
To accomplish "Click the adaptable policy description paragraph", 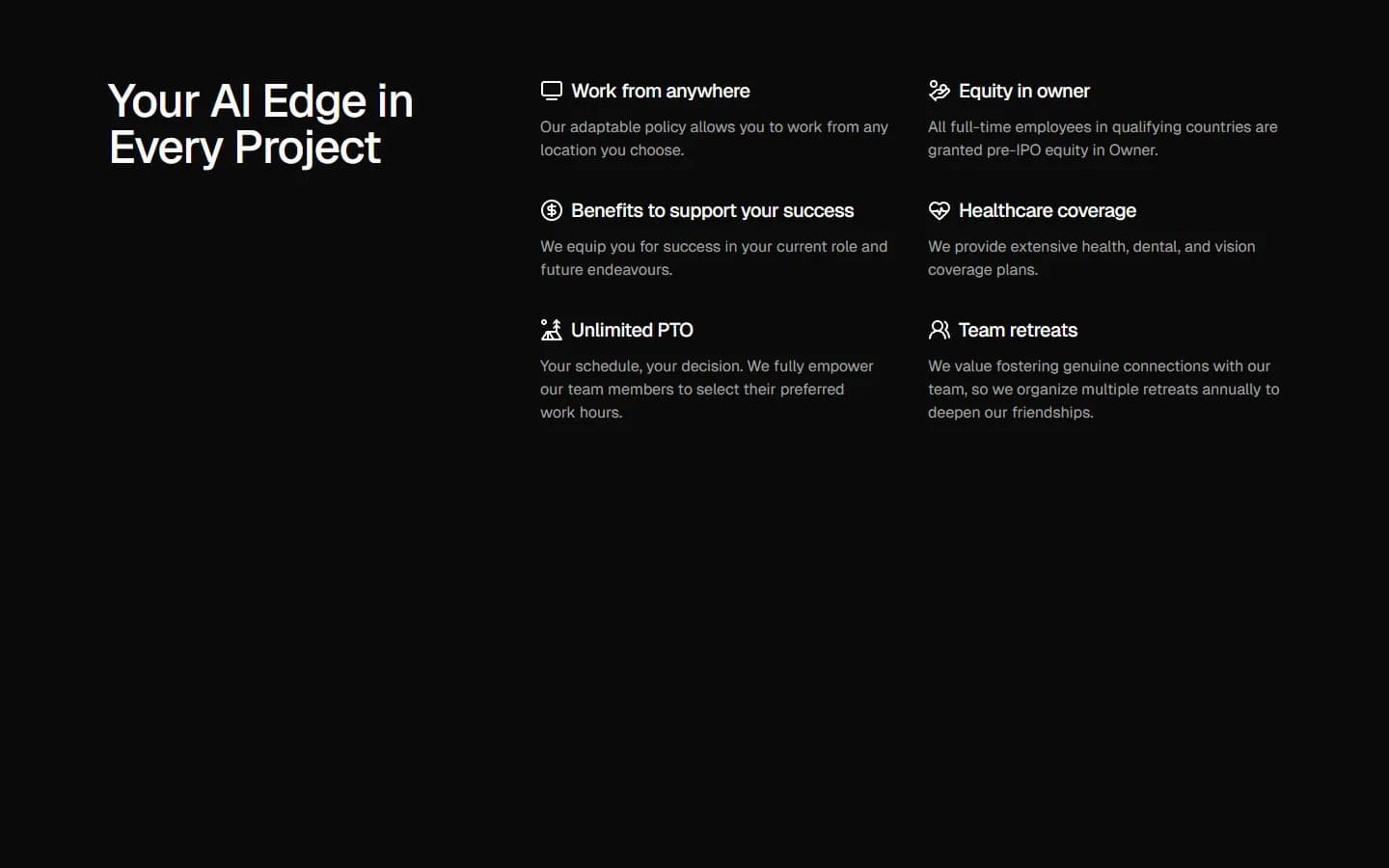I will [714, 138].
